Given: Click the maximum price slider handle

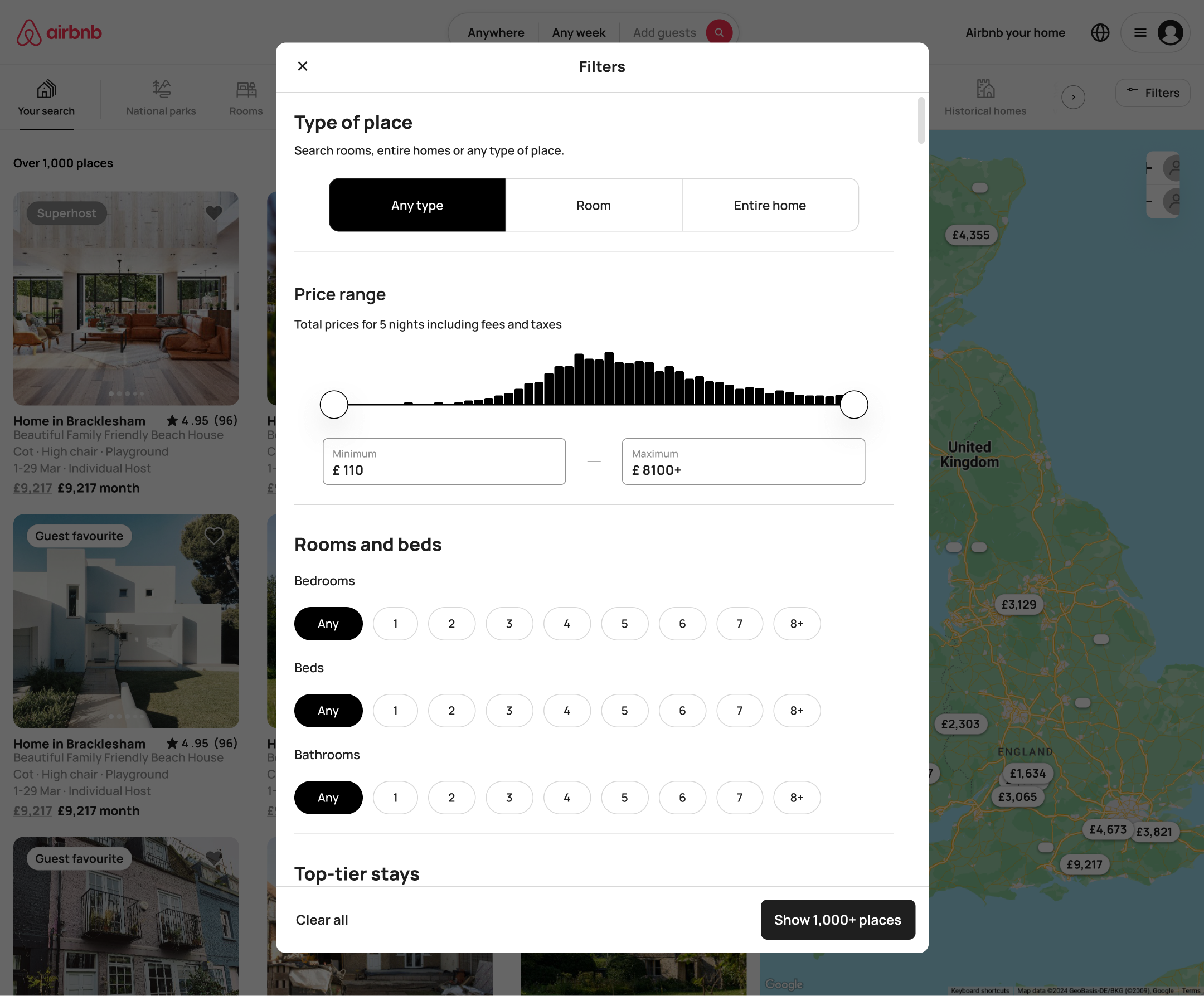Looking at the screenshot, I should (x=854, y=405).
